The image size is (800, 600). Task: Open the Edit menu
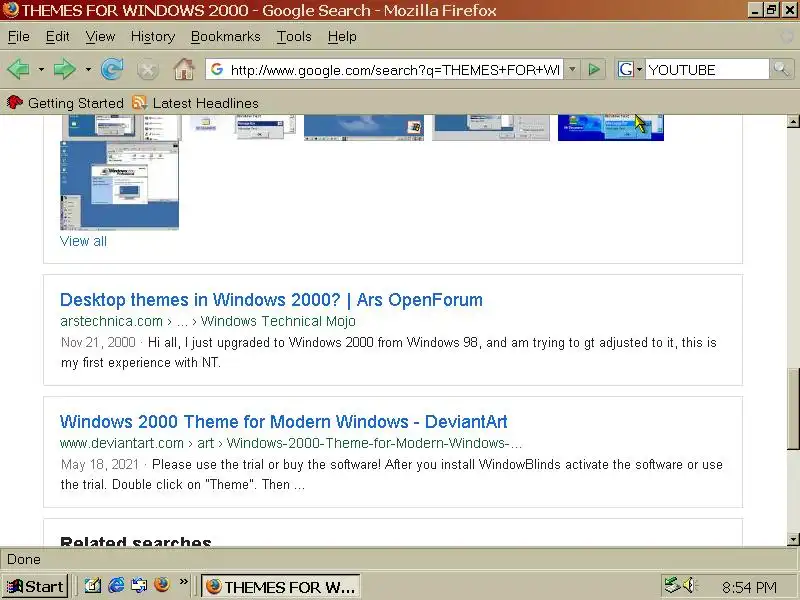(57, 37)
